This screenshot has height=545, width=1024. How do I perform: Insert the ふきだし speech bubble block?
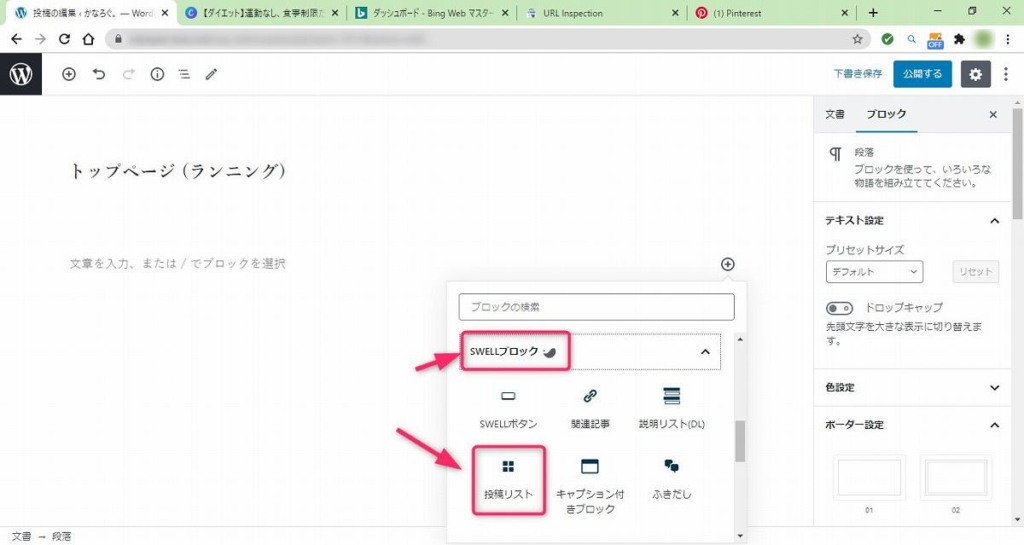click(671, 477)
